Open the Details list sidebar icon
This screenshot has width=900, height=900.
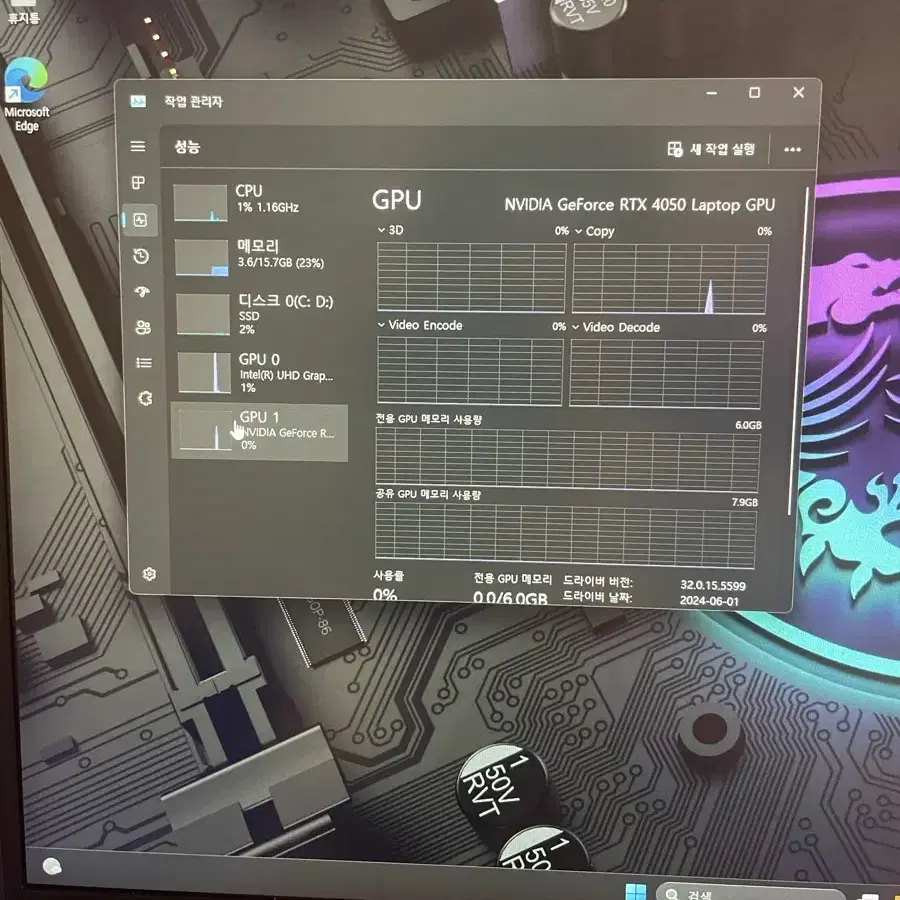tap(144, 363)
